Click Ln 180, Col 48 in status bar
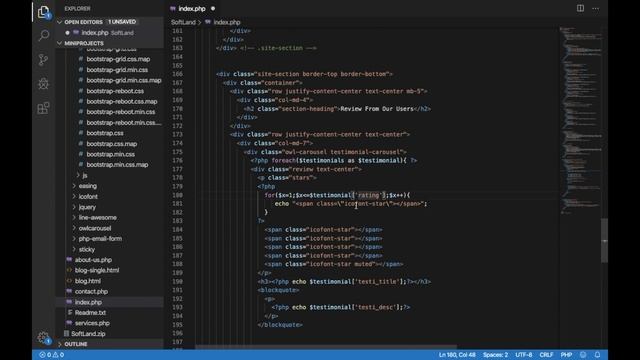The height and width of the screenshot is (360, 640). (457, 355)
